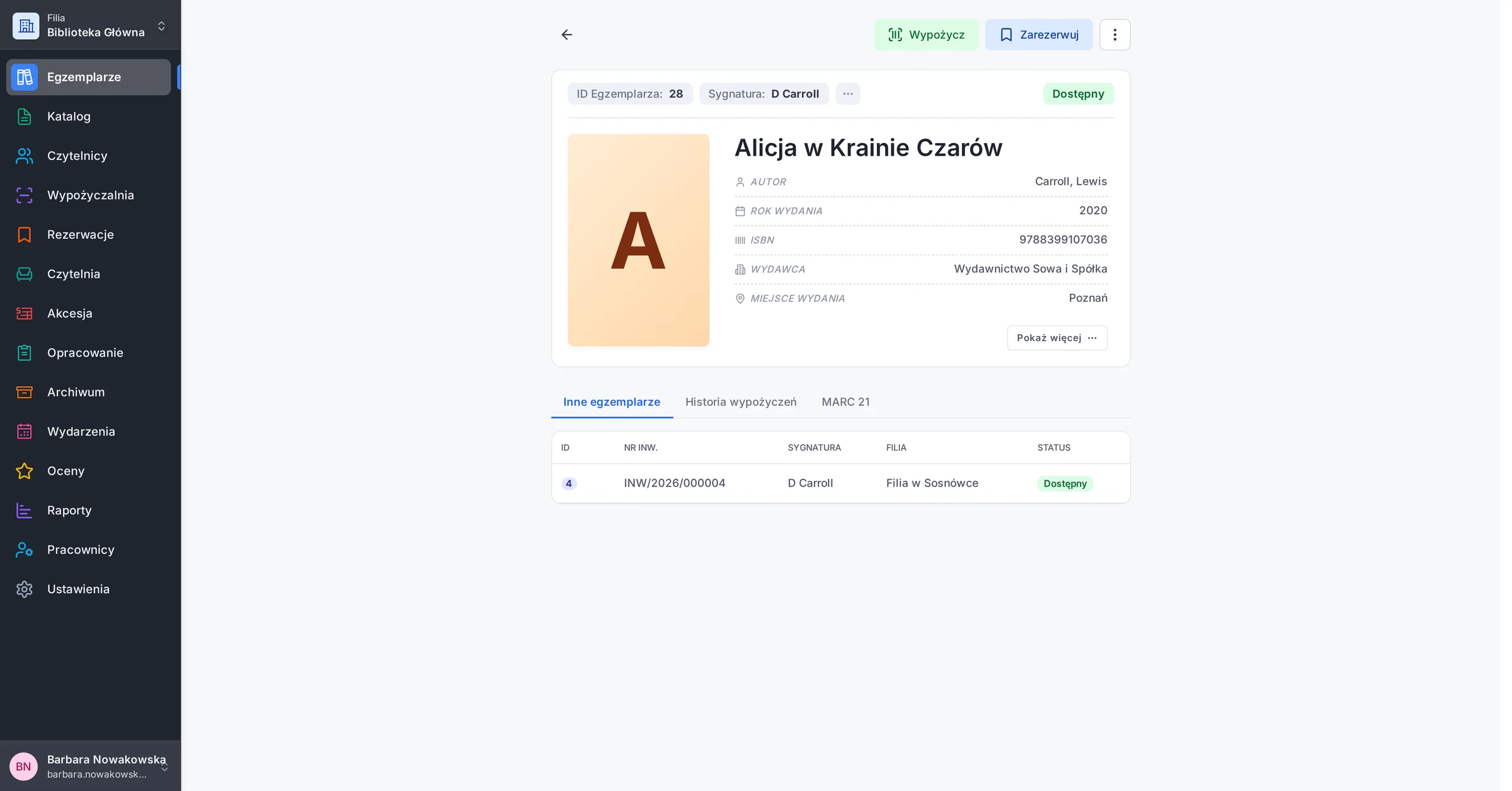Click the Zarezerwuj button
The height and width of the screenshot is (791, 1512).
[x=1039, y=35]
